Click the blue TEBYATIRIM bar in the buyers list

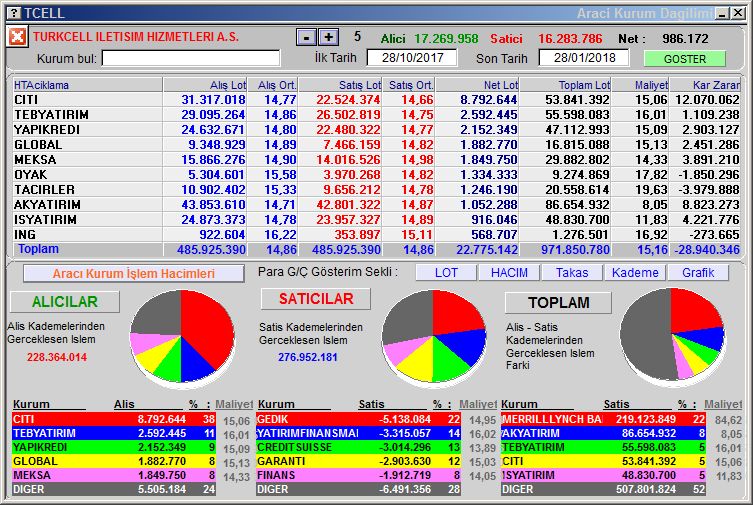(114, 433)
